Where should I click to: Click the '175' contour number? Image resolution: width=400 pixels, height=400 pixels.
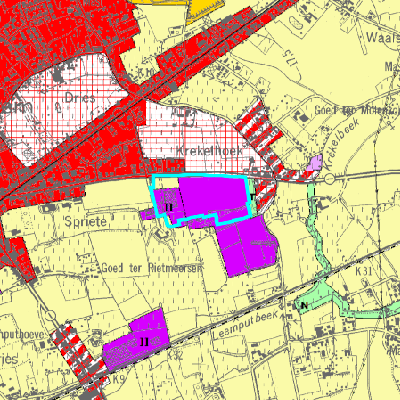click(x=290, y=58)
